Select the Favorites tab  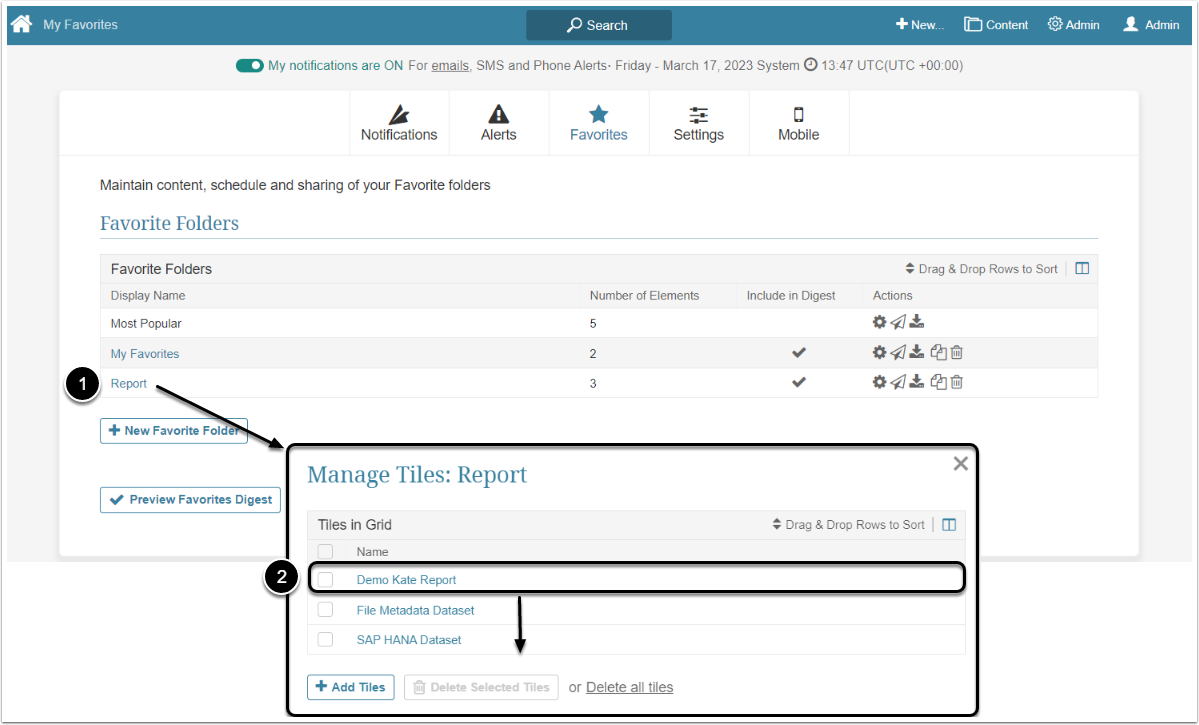(x=599, y=124)
